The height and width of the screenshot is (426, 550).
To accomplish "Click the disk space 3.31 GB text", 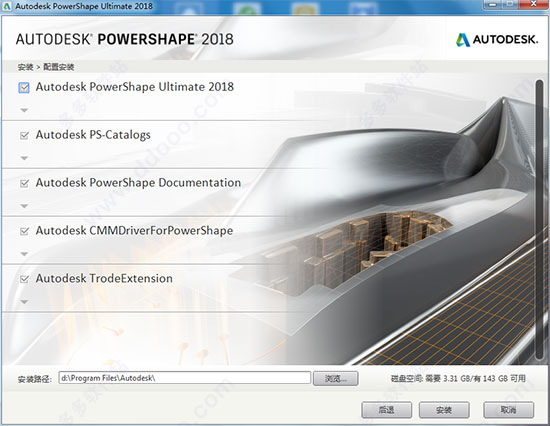I will tap(458, 379).
